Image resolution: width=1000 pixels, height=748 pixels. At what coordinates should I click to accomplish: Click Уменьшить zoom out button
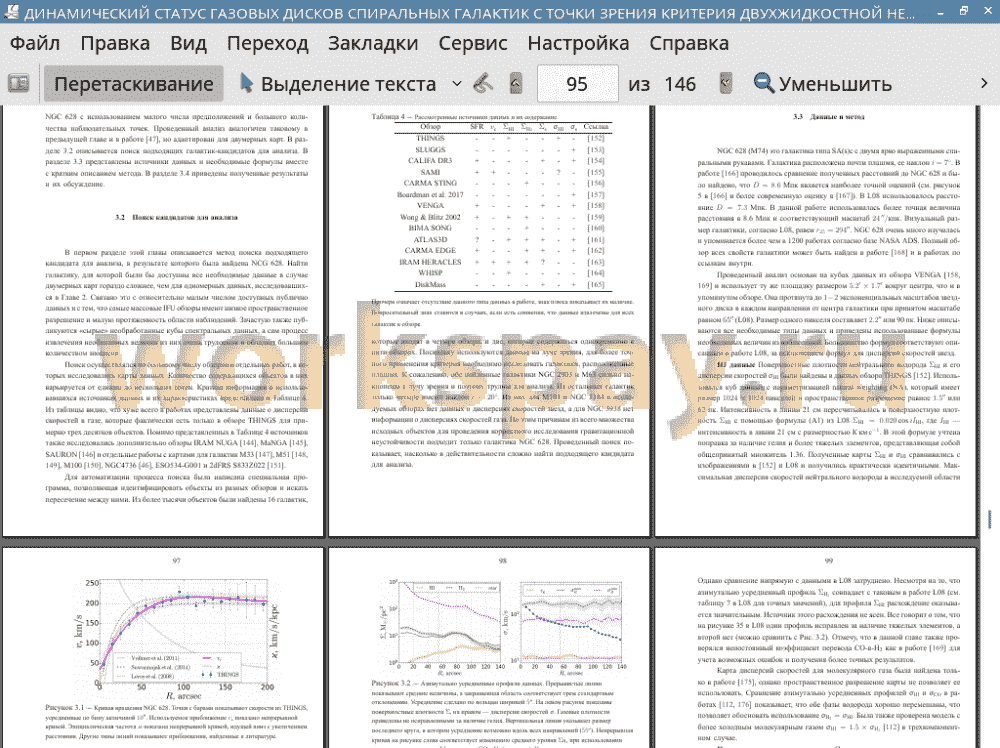823,84
